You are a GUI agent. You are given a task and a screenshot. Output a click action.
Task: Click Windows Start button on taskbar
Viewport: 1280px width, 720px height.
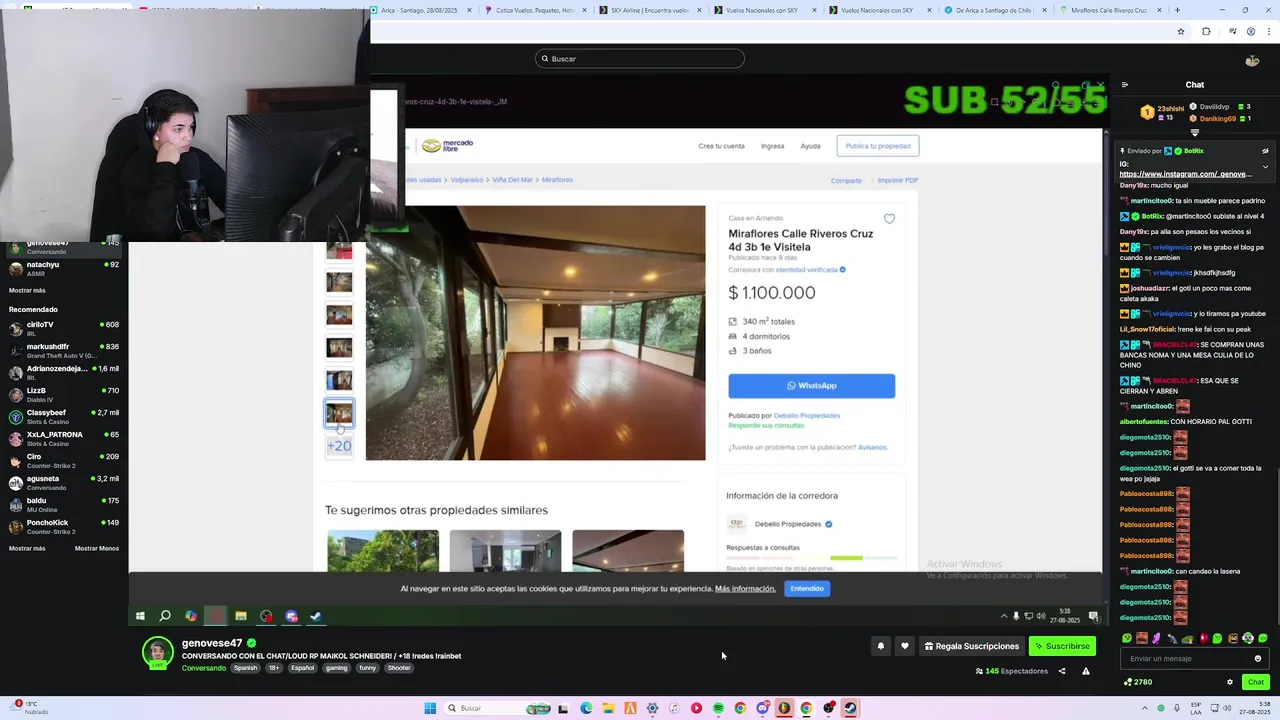click(x=430, y=708)
